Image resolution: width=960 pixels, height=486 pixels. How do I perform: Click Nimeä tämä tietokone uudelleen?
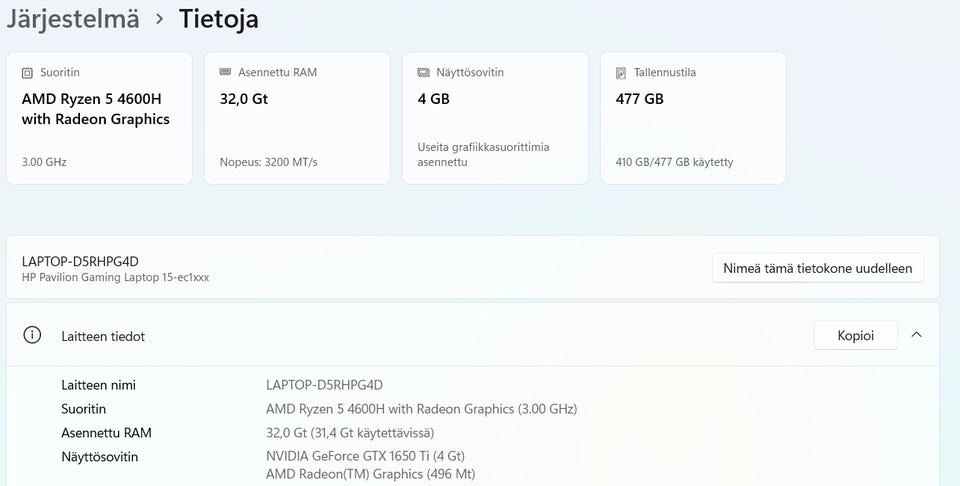tap(817, 268)
